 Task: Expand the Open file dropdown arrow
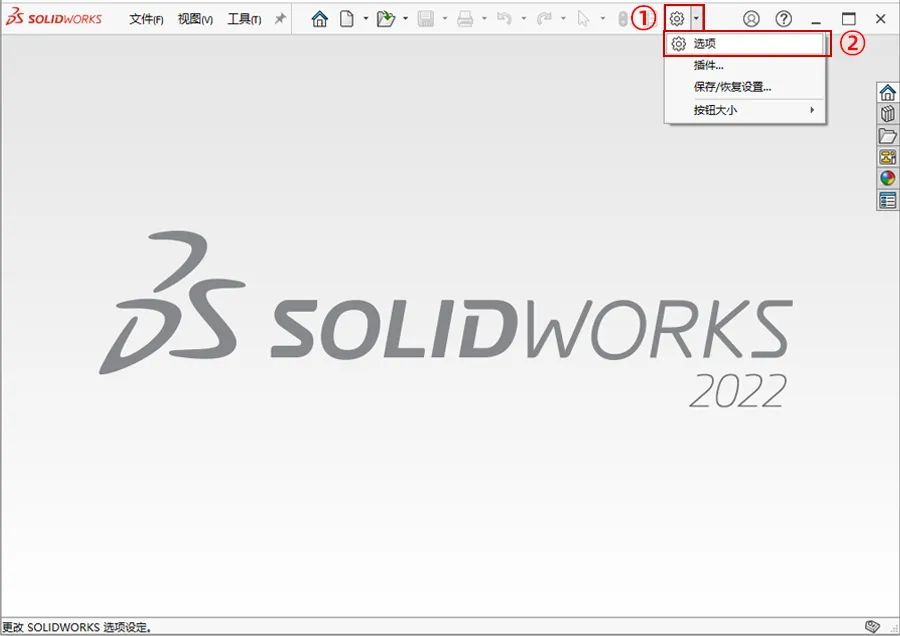pyautogui.click(x=405, y=18)
